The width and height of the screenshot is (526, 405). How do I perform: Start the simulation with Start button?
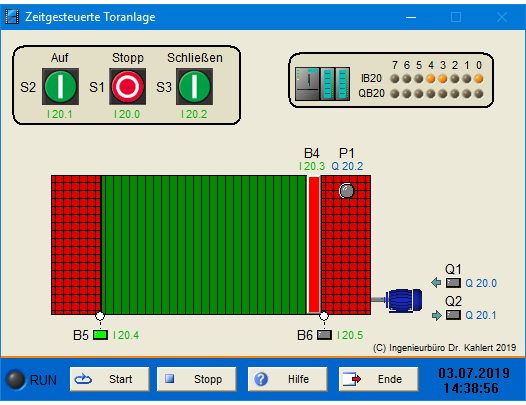coord(110,379)
